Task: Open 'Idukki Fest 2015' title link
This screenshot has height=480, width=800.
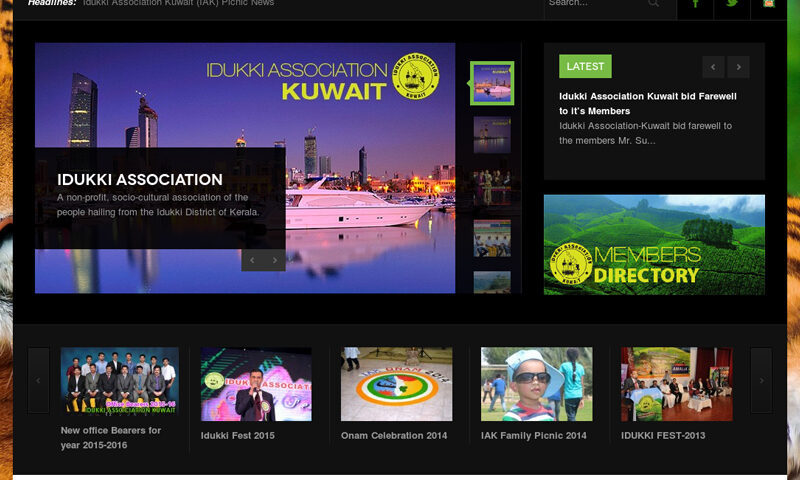Action: [x=238, y=436]
